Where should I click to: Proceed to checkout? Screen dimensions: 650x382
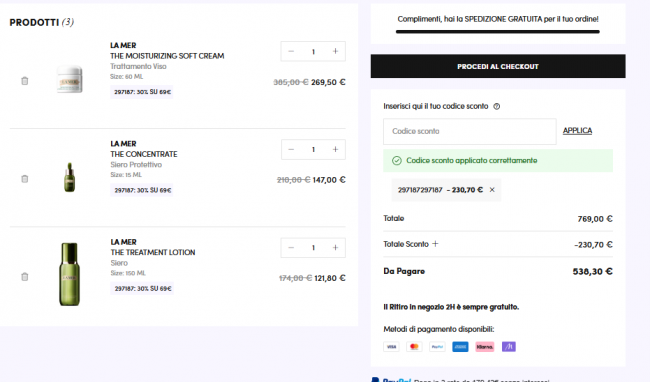point(498,66)
